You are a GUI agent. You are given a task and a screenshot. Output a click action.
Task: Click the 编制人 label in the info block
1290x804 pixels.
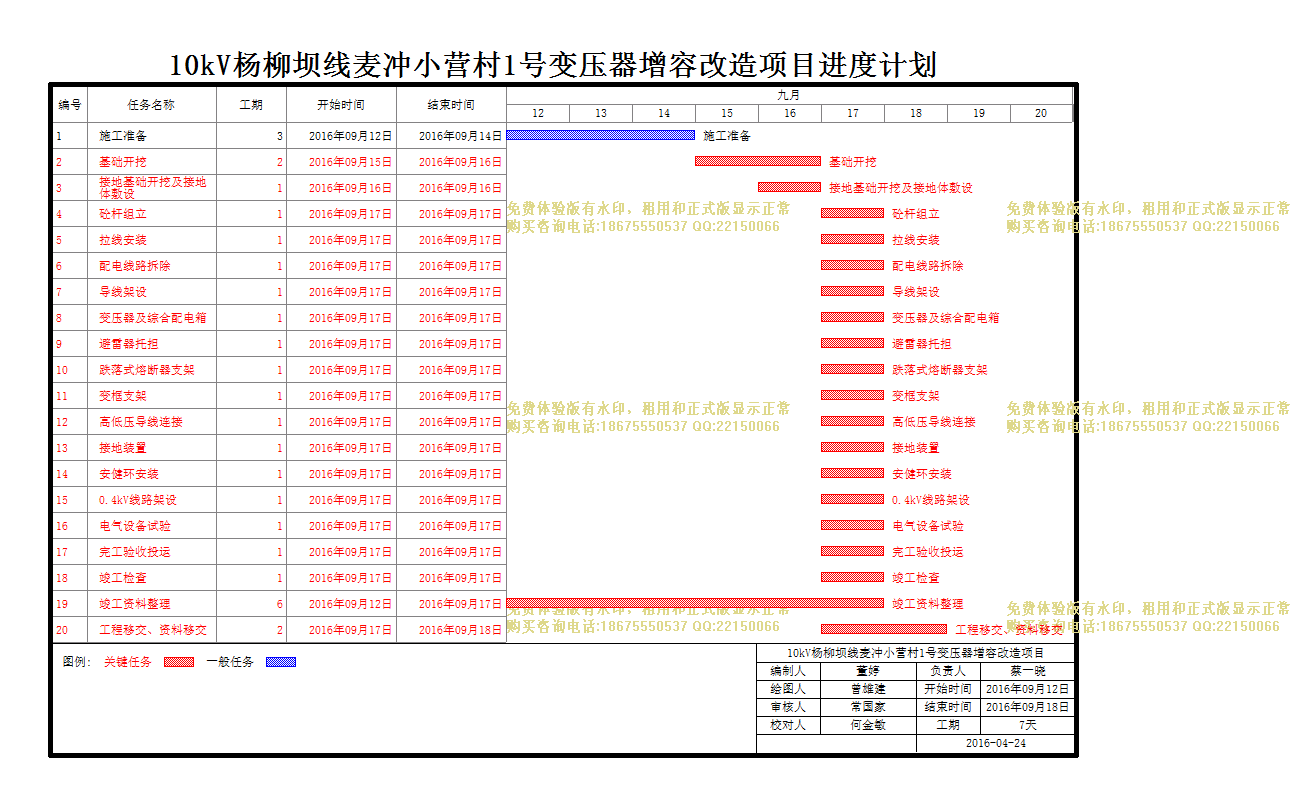[x=788, y=672]
